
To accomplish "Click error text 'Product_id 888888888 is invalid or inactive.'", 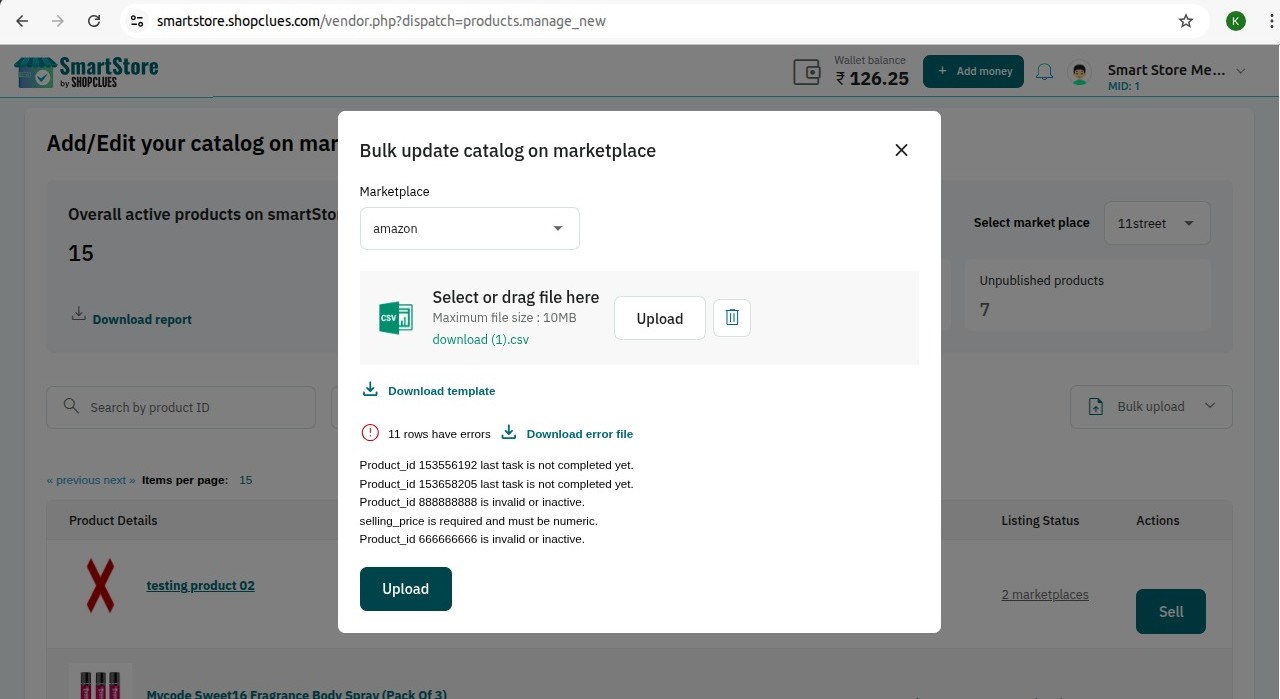I will click(472, 502).
